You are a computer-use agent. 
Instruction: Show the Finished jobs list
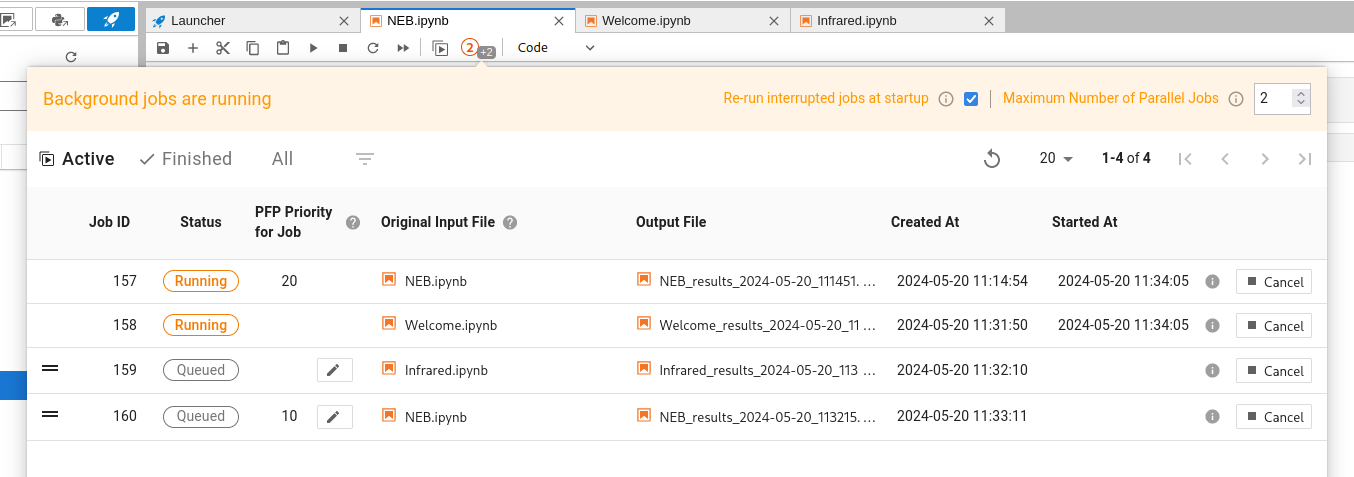[186, 159]
